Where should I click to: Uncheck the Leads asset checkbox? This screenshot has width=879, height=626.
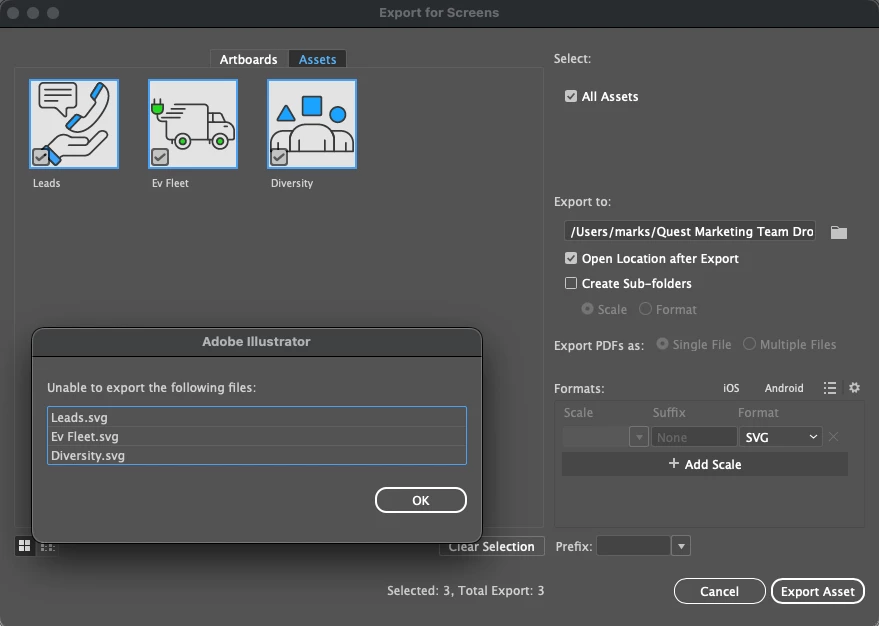(40, 157)
